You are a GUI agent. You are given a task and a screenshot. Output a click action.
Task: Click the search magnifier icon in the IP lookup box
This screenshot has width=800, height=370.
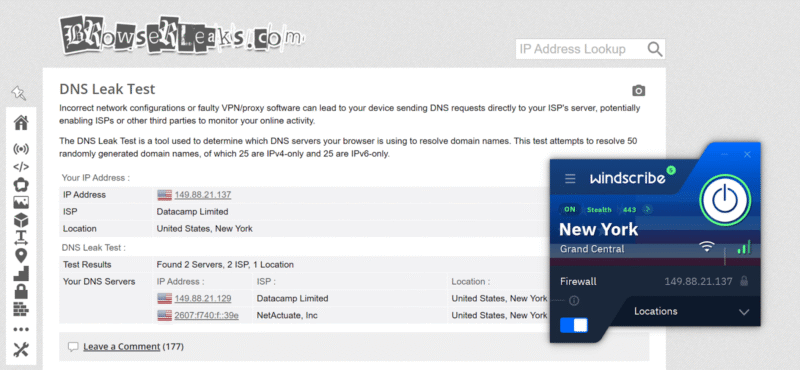point(655,49)
